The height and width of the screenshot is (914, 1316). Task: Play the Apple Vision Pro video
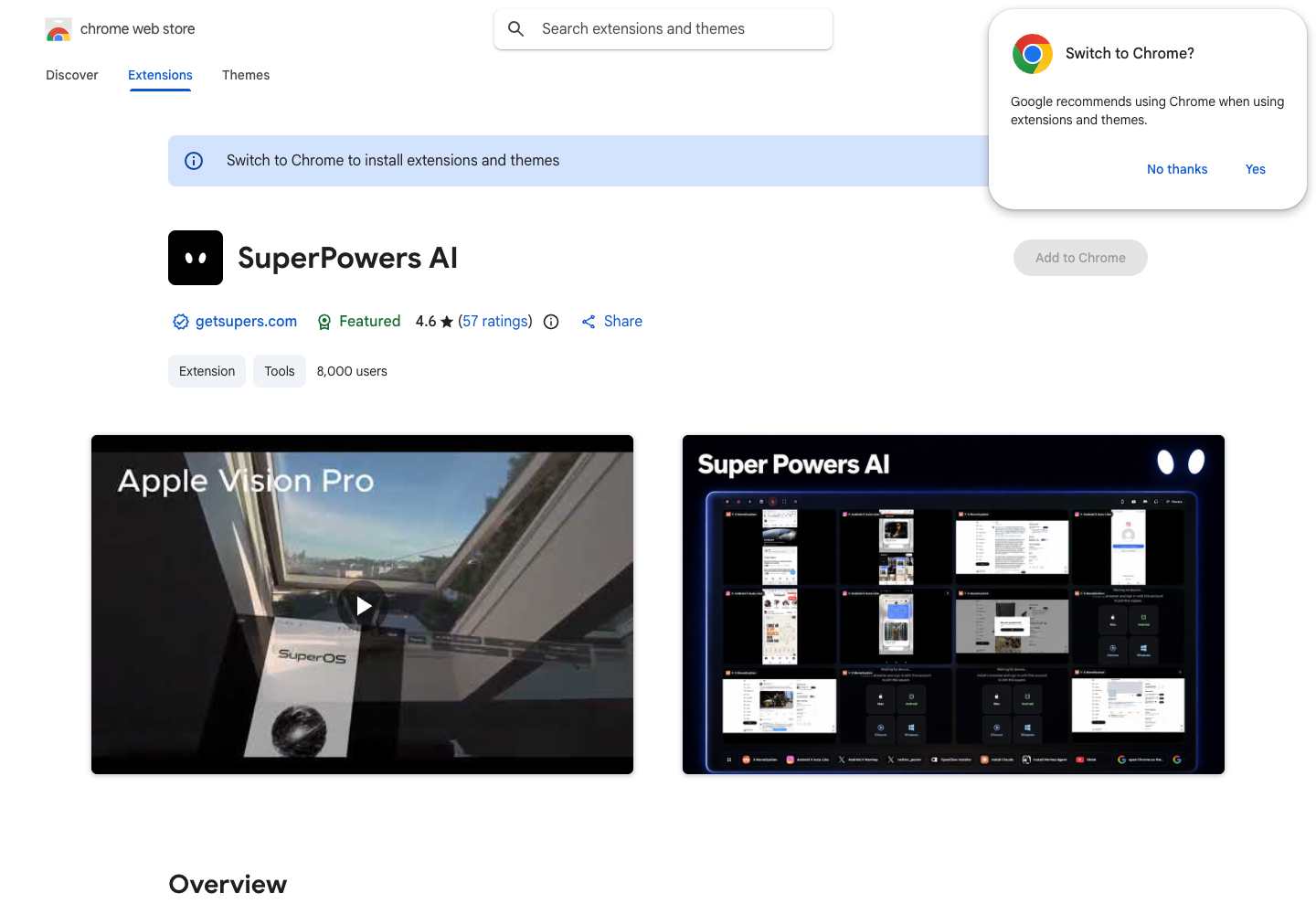(x=363, y=605)
